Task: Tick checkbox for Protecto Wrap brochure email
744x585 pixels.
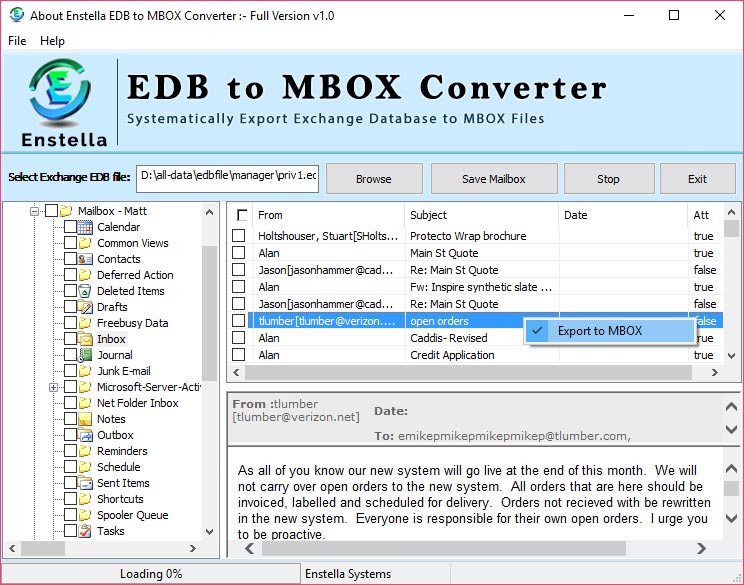Action: pyautogui.click(x=239, y=236)
